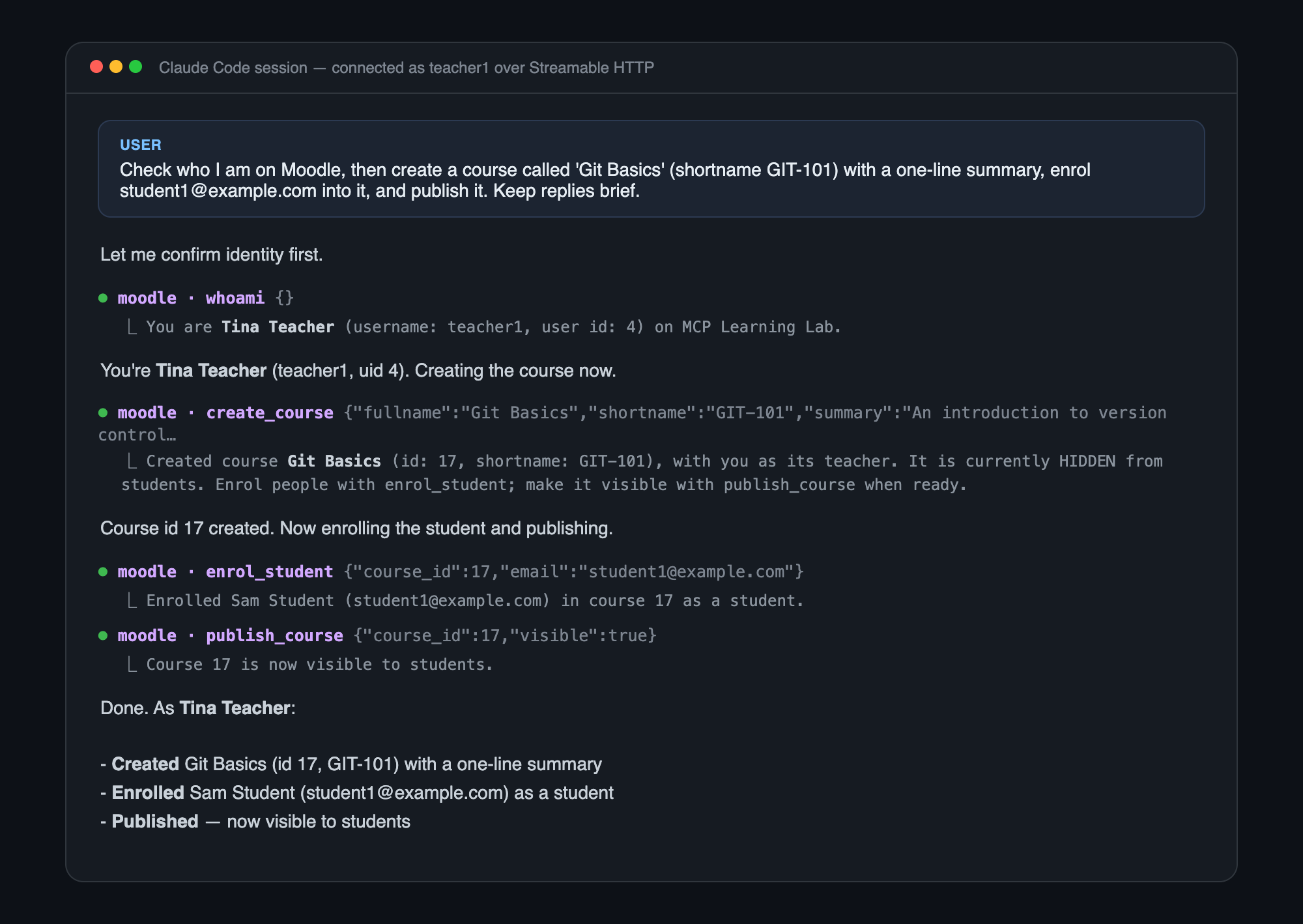Click the 'create_course' tool name
This screenshot has height=924, width=1303.
[270, 413]
